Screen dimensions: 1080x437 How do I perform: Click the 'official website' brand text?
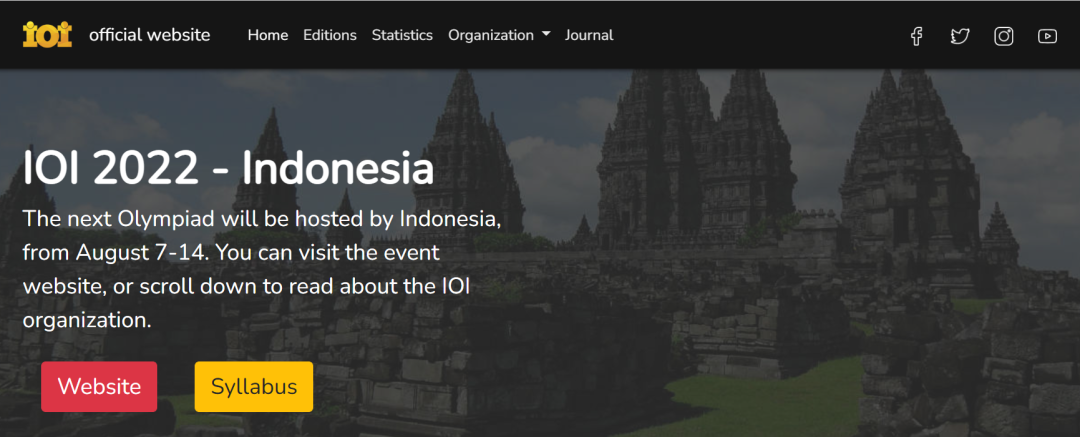149,35
